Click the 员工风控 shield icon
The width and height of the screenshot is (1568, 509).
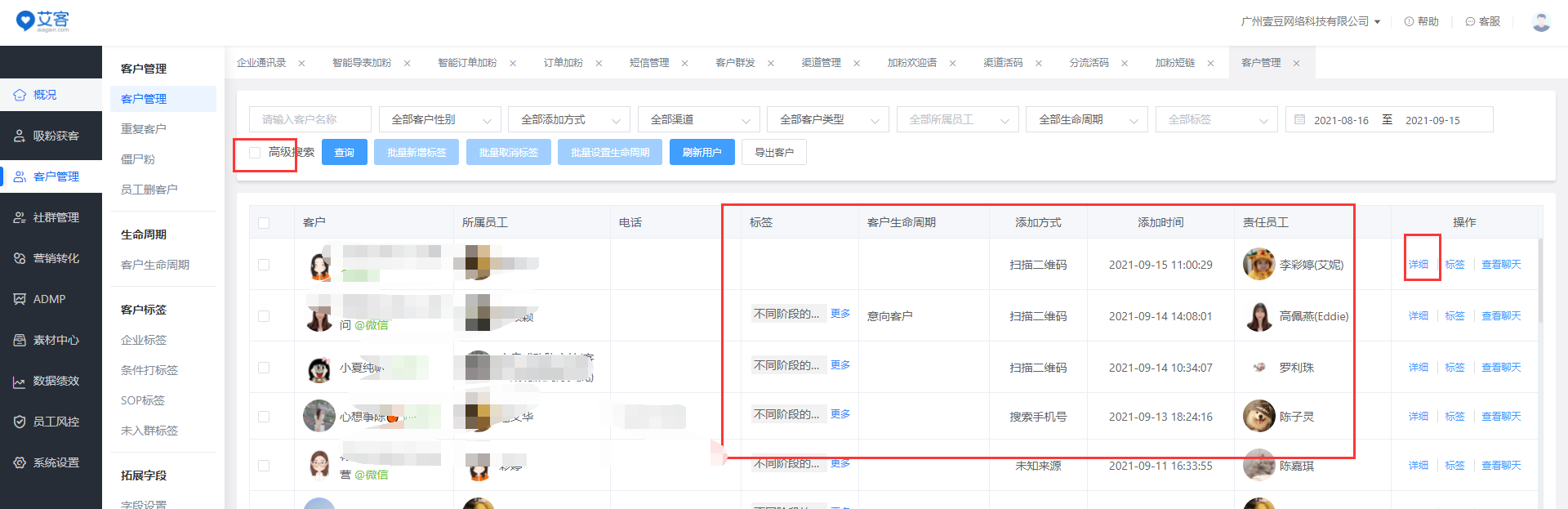(20, 422)
